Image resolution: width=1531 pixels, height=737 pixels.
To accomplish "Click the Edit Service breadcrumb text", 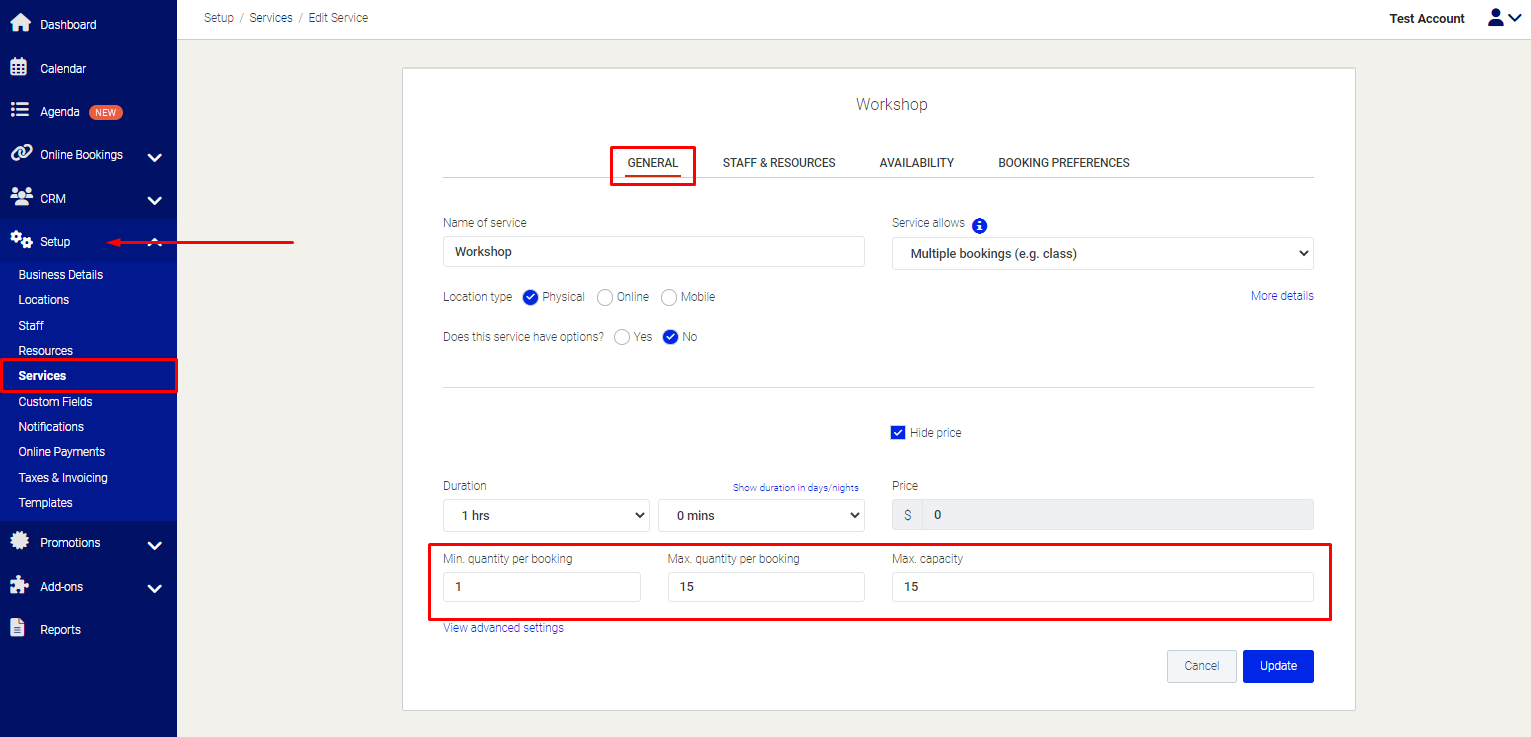I will click(x=338, y=18).
